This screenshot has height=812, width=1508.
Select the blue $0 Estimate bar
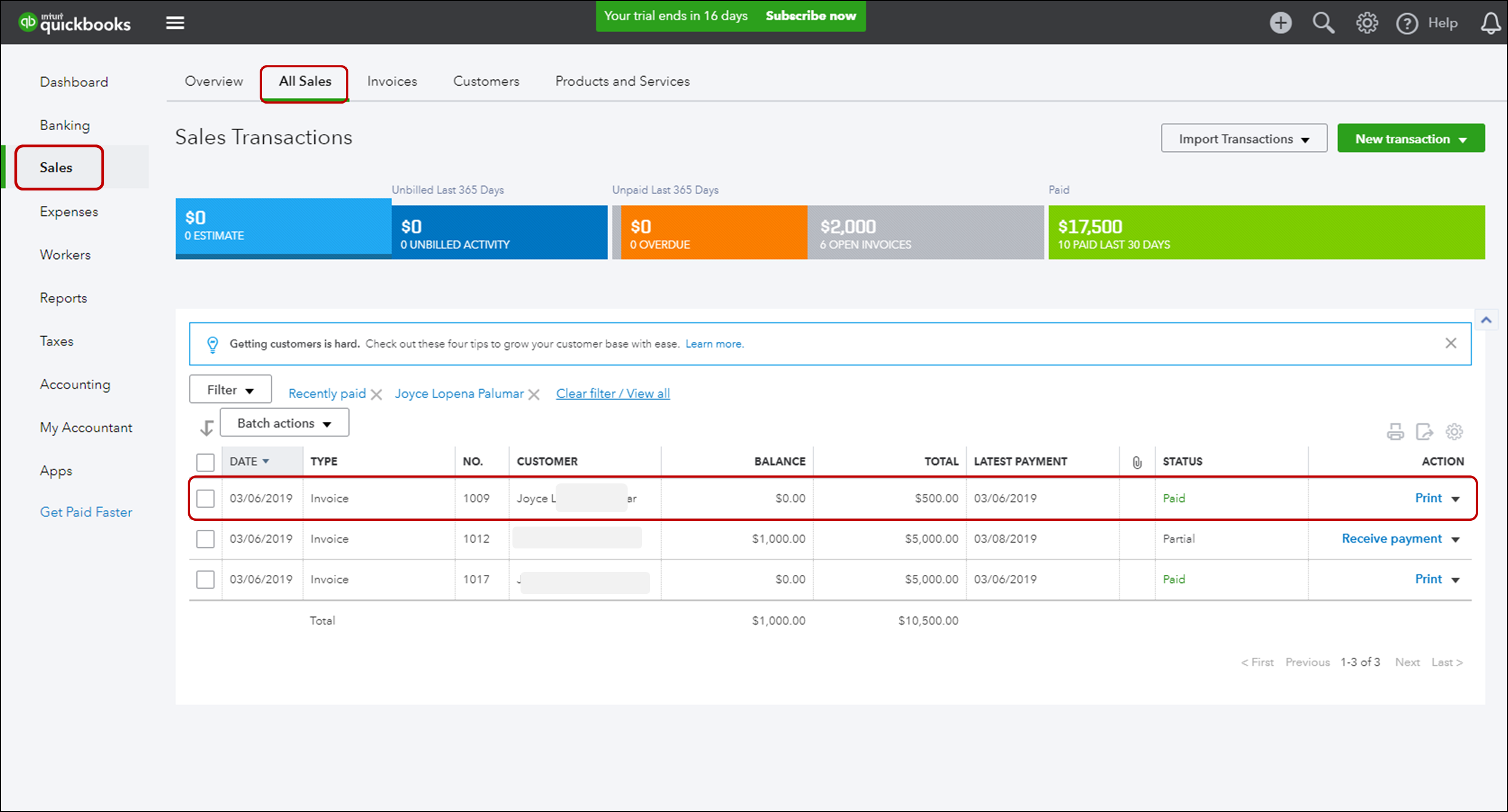283,228
